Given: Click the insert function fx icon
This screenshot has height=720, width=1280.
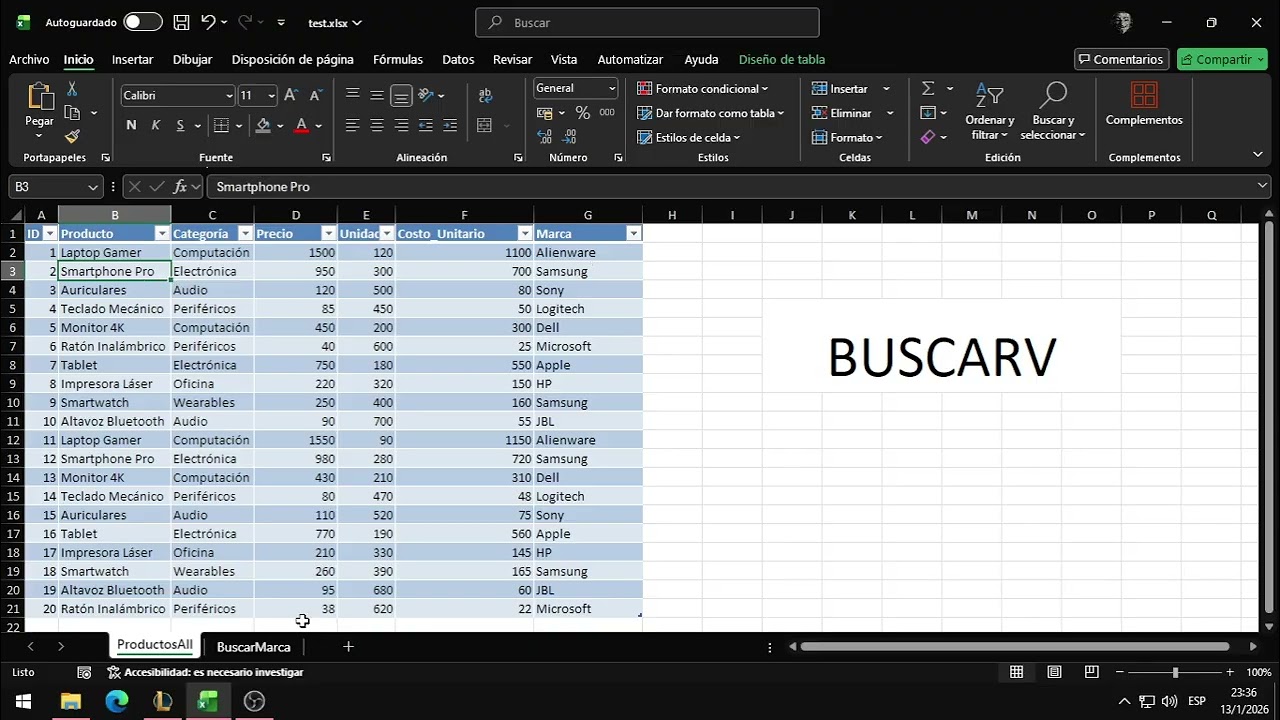Looking at the screenshot, I should (180, 186).
